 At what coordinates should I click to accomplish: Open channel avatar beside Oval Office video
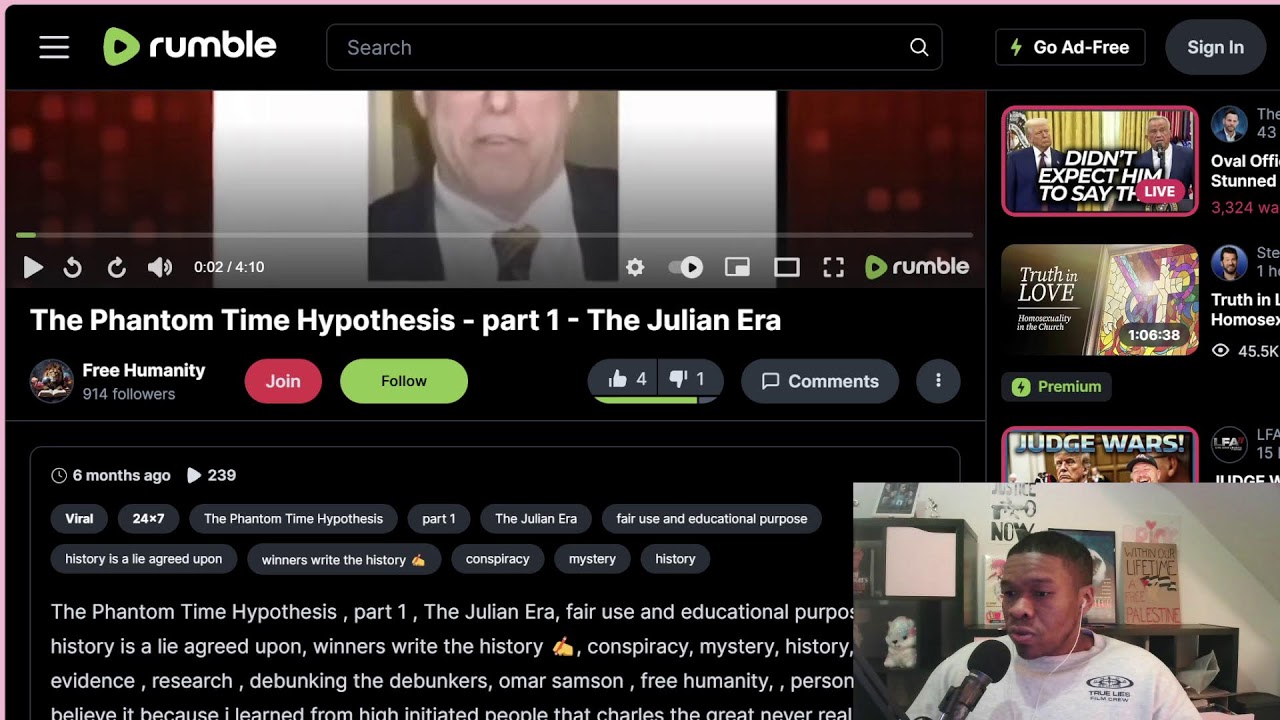point(1229,124)
